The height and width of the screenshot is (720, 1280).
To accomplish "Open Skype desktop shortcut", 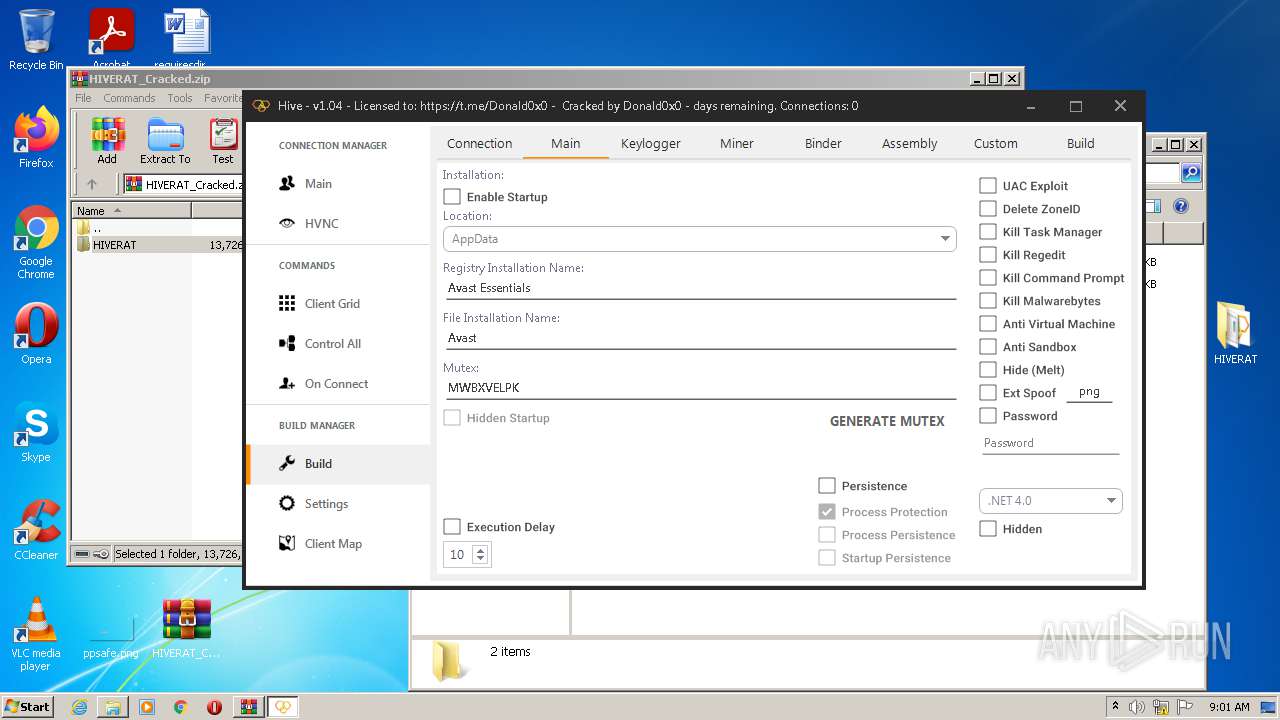I will (36, 432).
